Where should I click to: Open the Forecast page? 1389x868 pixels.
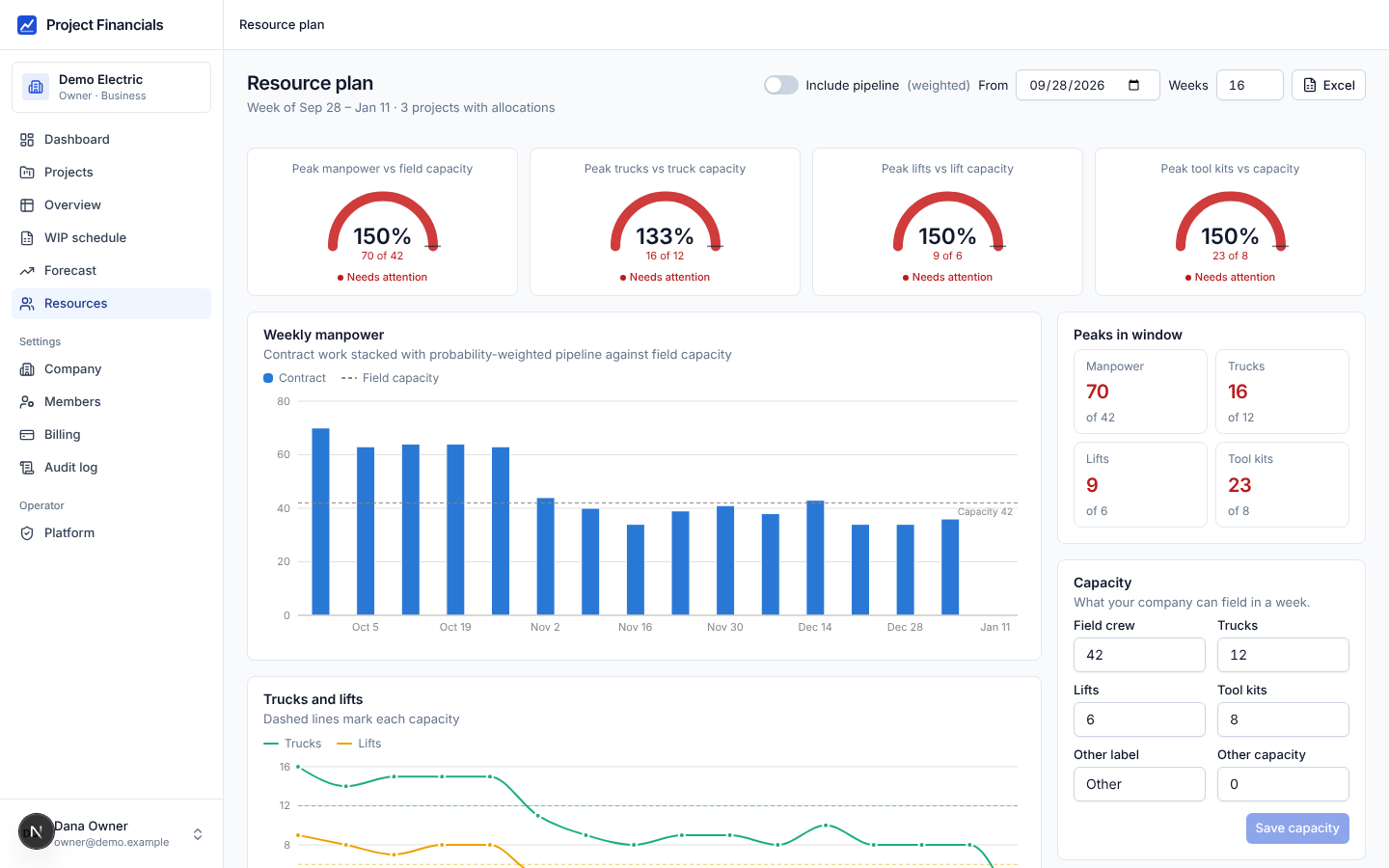111,271
